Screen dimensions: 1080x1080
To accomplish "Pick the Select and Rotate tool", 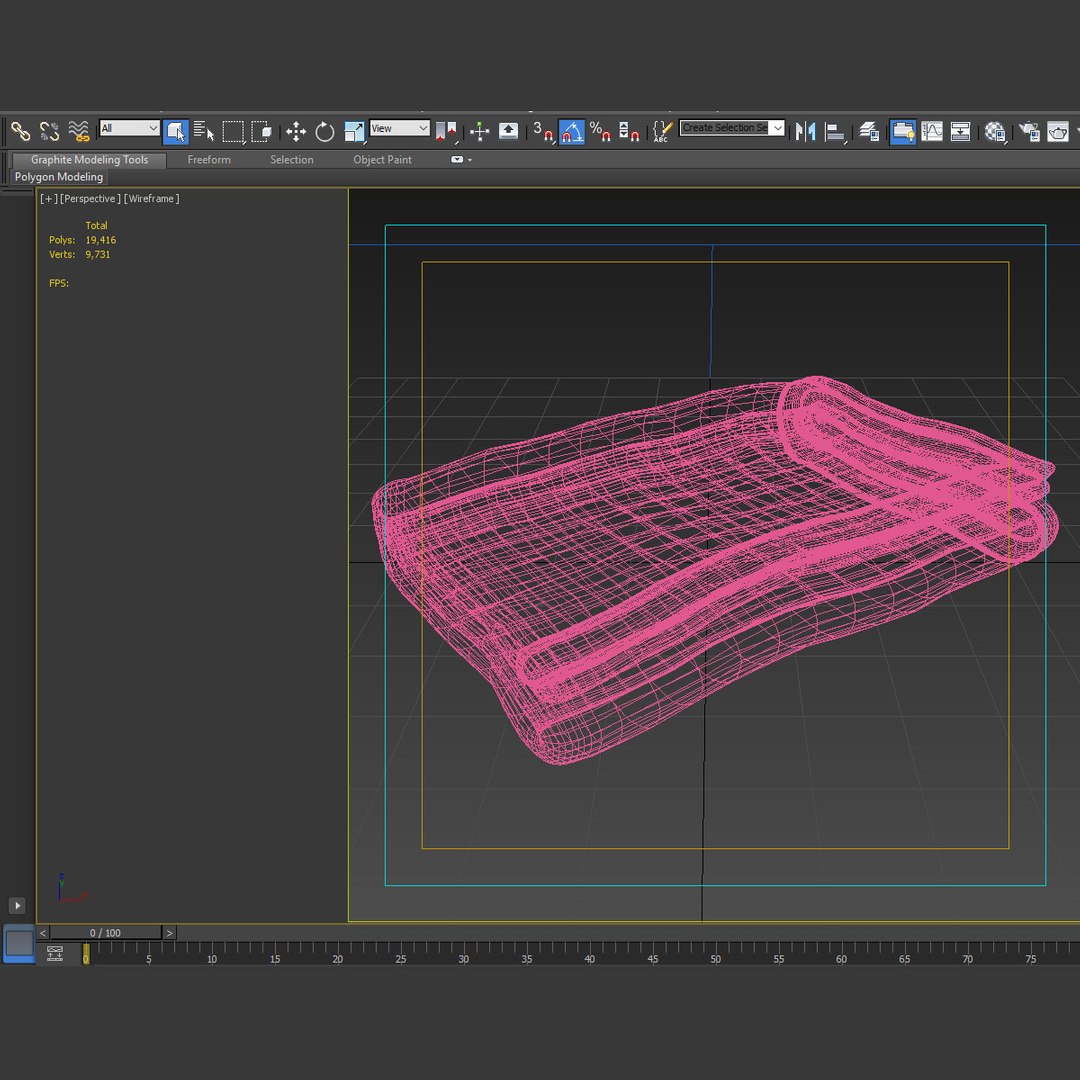I will [324, 131].
